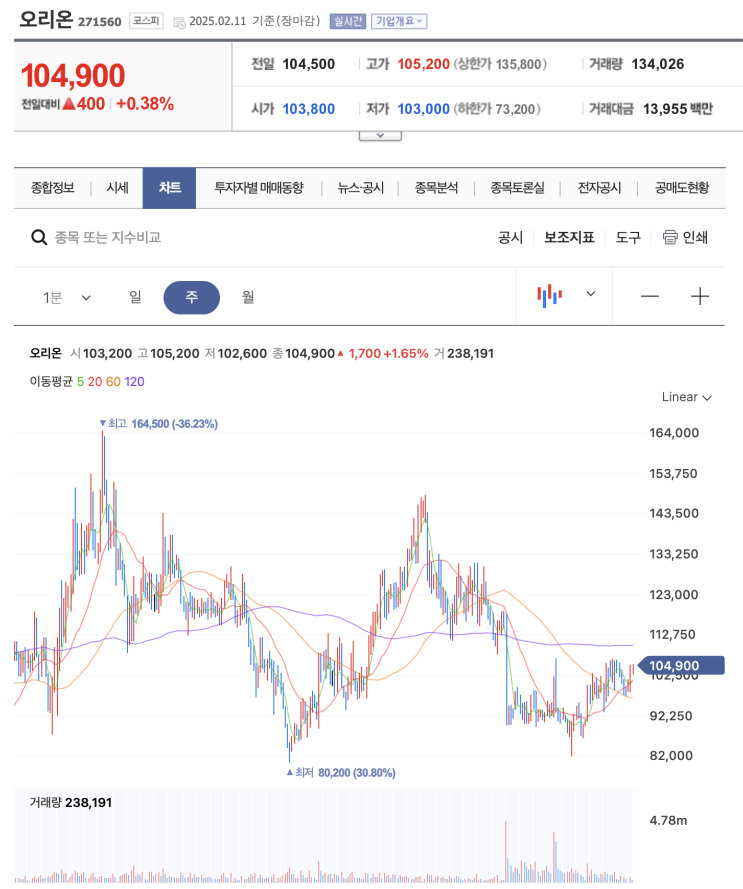Switch to the 시세 tab

click(117, 188)
